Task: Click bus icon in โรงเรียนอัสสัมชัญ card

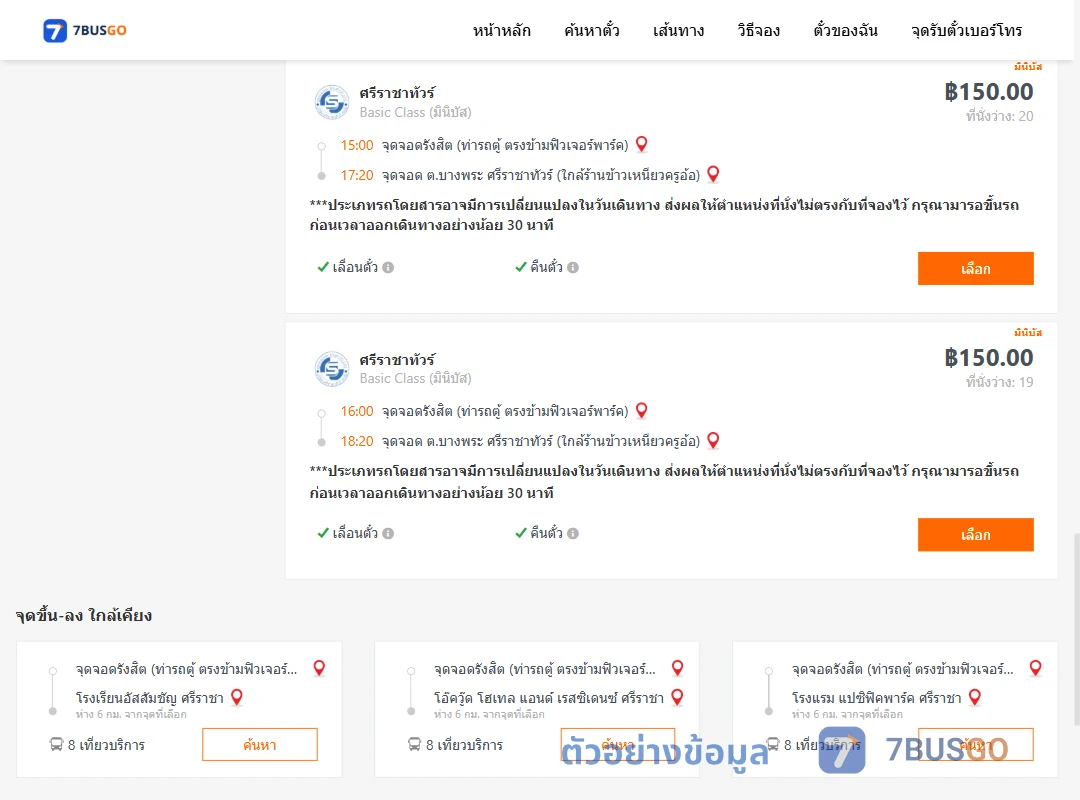Action: [x=56, y=744]
